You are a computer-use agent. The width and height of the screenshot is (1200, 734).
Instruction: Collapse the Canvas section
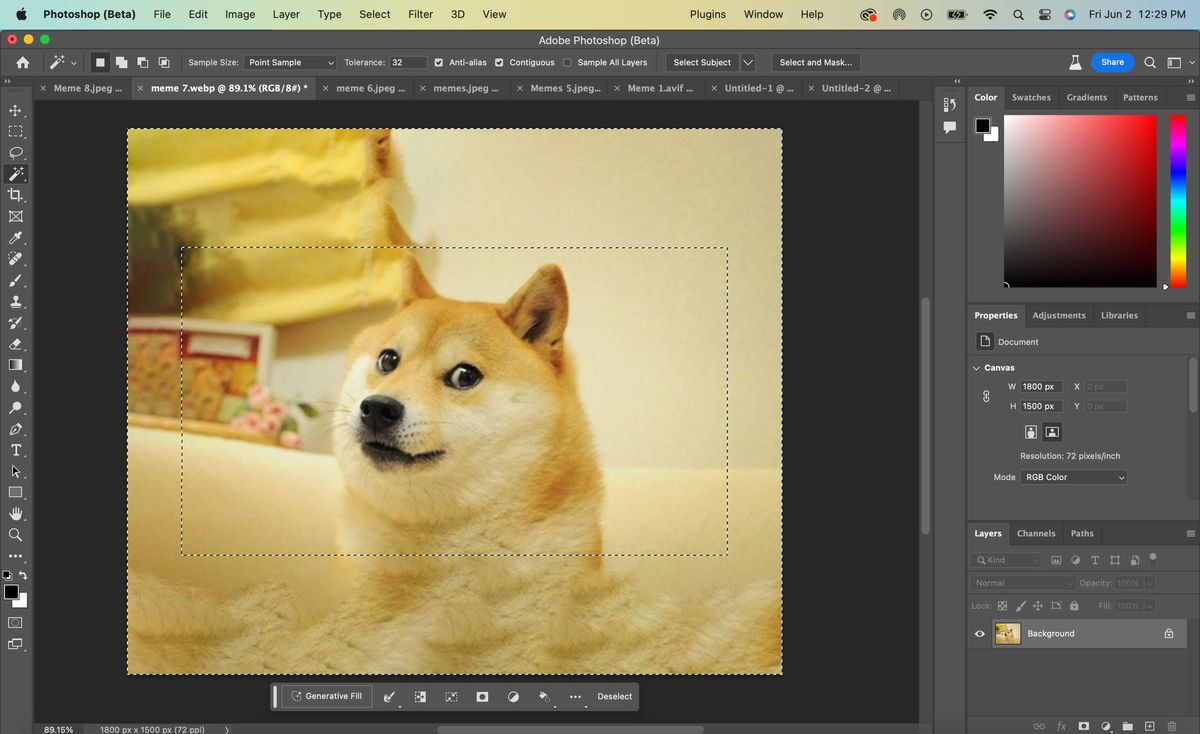(977, 368)
